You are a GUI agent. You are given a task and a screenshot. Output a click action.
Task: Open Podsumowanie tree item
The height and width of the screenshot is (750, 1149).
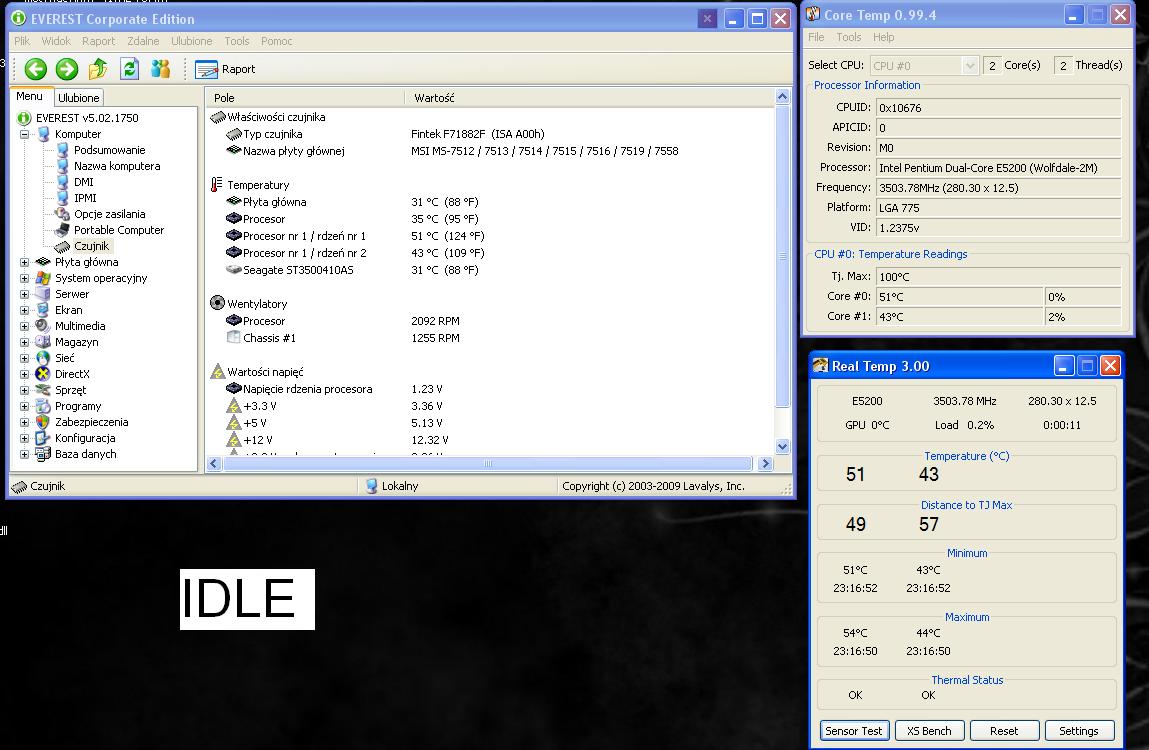[x=109, y=150]
